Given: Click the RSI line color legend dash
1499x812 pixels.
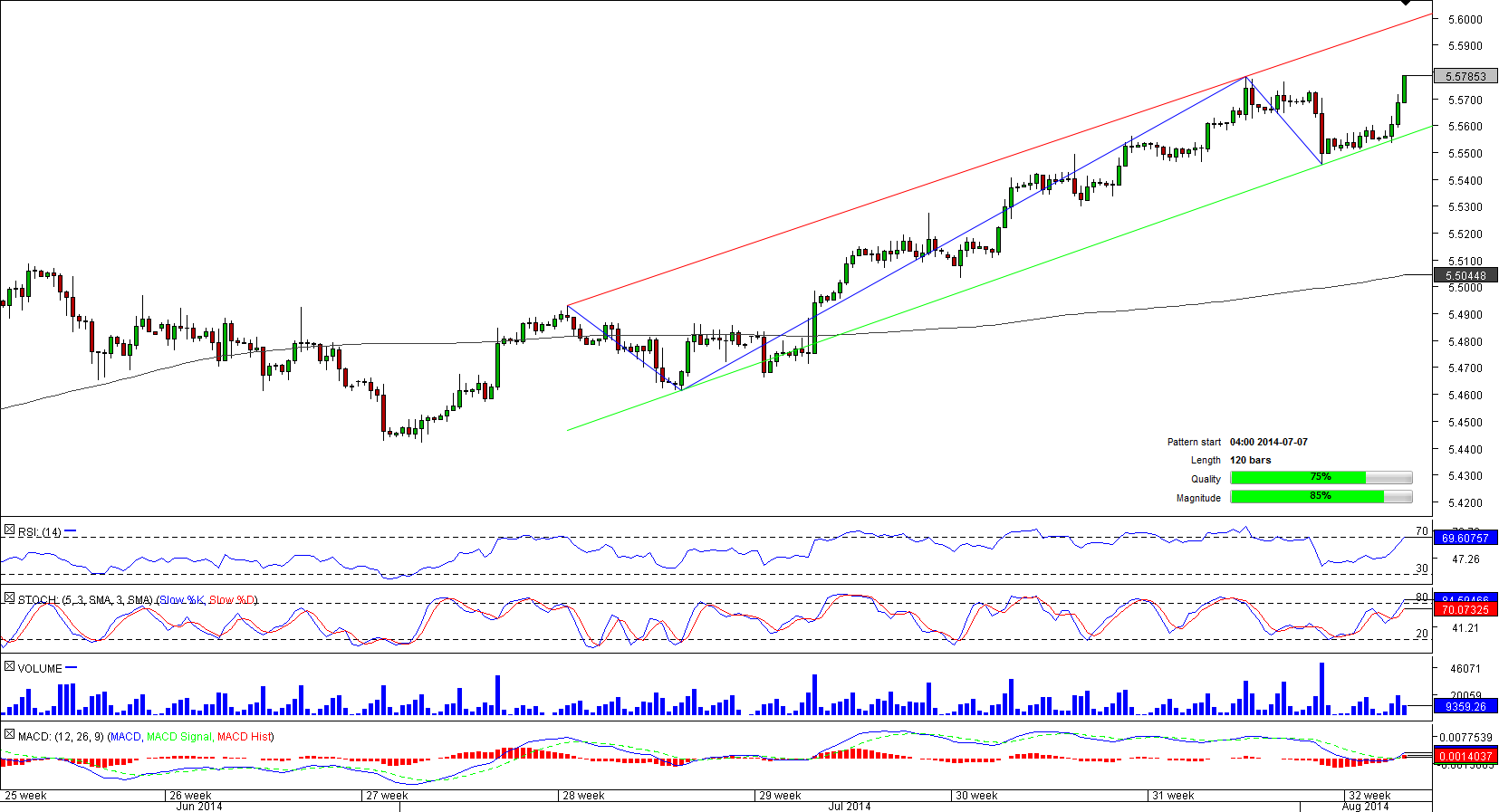Looking at the screenshot, I should point(71,531).
